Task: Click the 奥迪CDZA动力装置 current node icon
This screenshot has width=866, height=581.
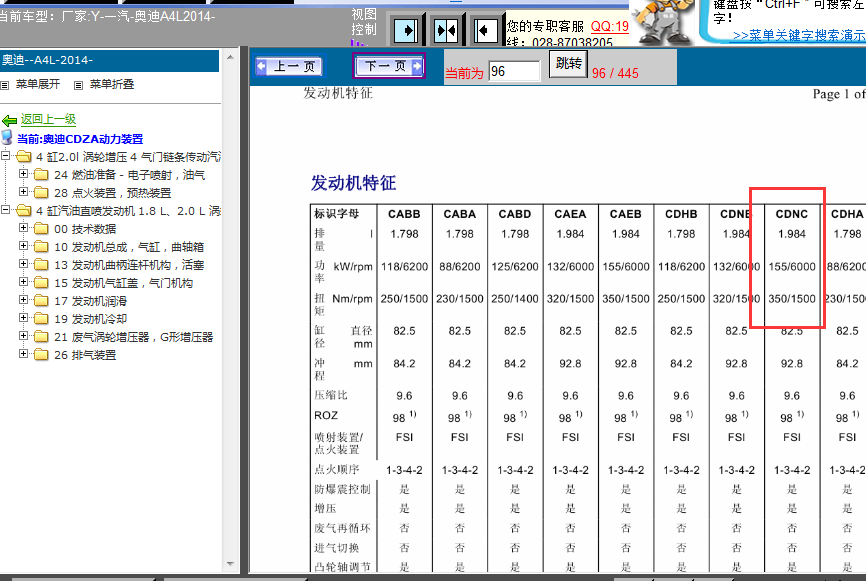Action: pos(7,138)
